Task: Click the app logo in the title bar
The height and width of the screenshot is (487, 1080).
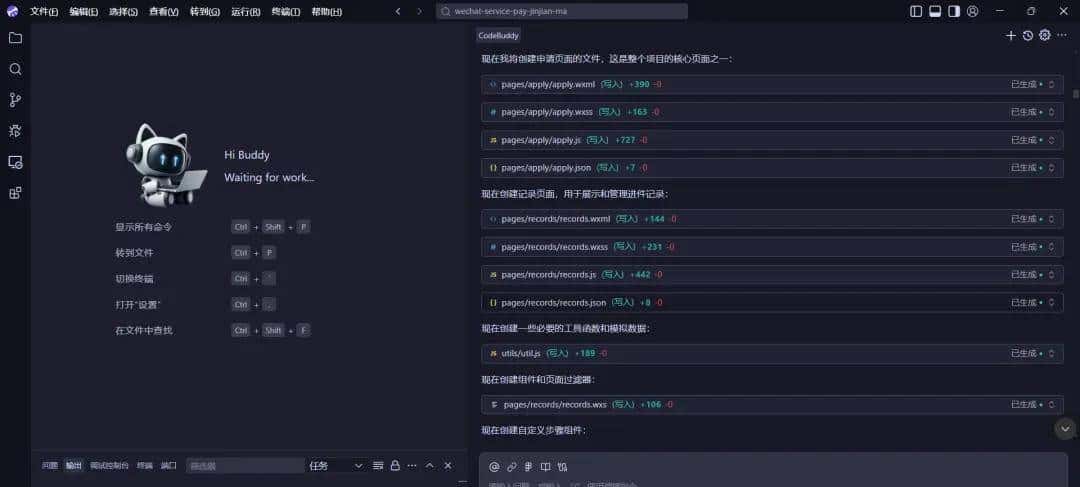Action: (12, 11)
